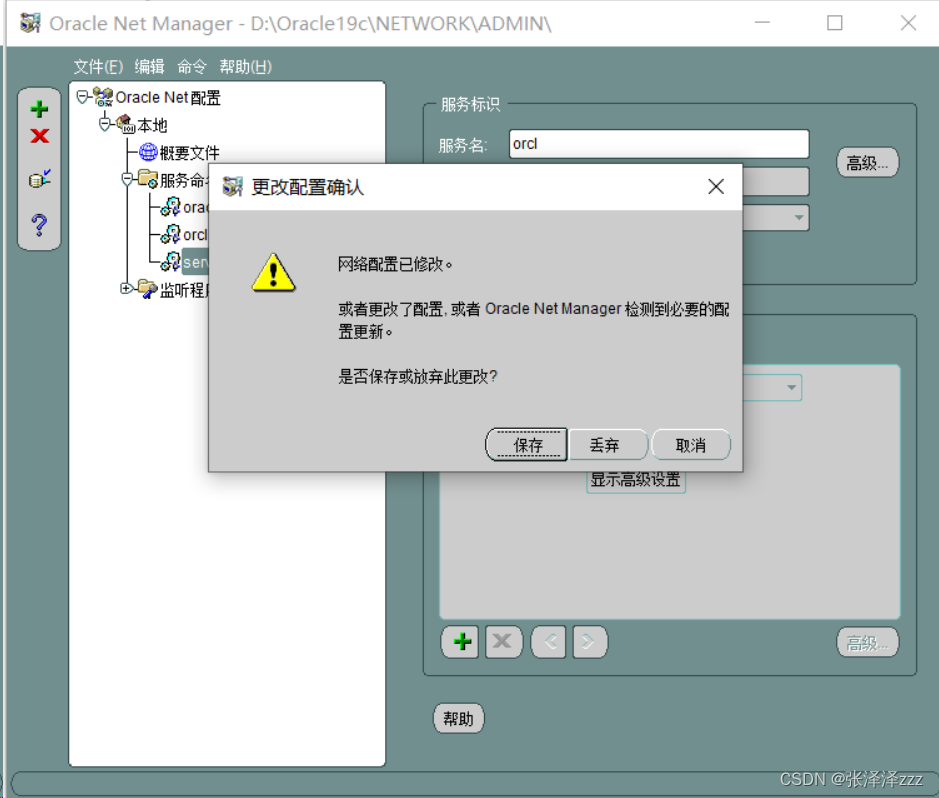Open the connection type dropdown under service name
This screenshot has width=939, height=798.
tap(799, 217)
